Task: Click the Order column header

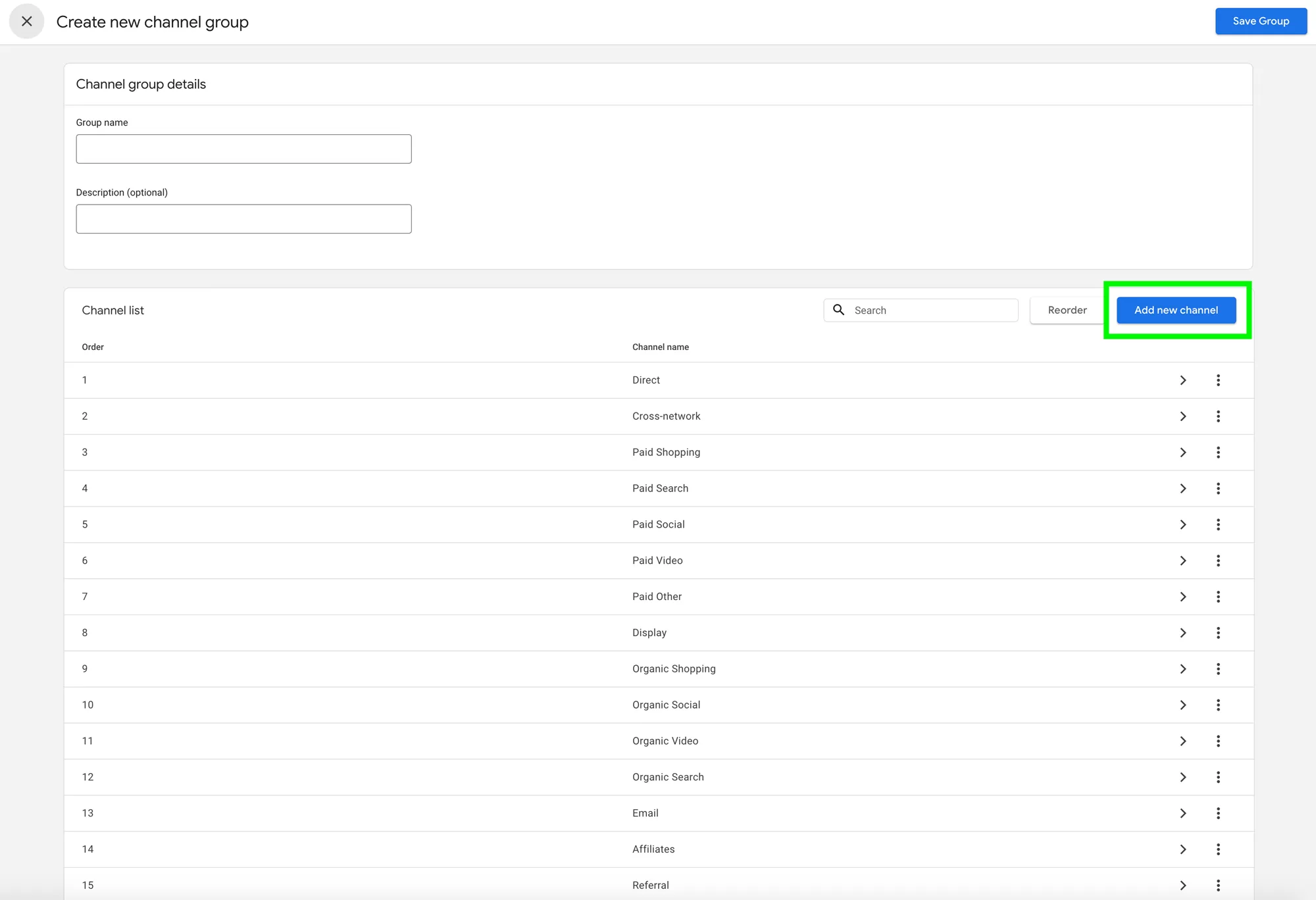Action: [93, 347]
